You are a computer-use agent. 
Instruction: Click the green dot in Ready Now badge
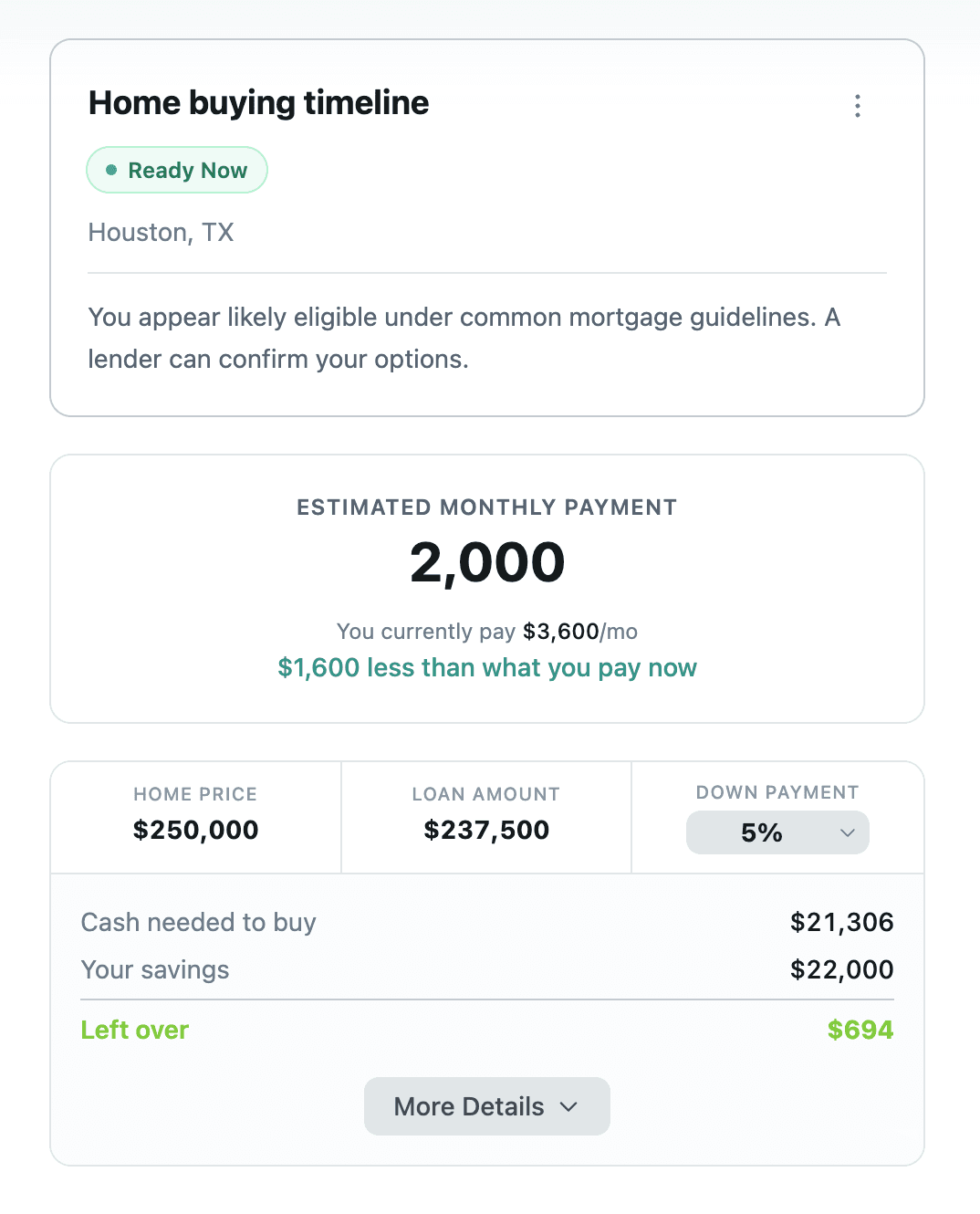(111, 170)
